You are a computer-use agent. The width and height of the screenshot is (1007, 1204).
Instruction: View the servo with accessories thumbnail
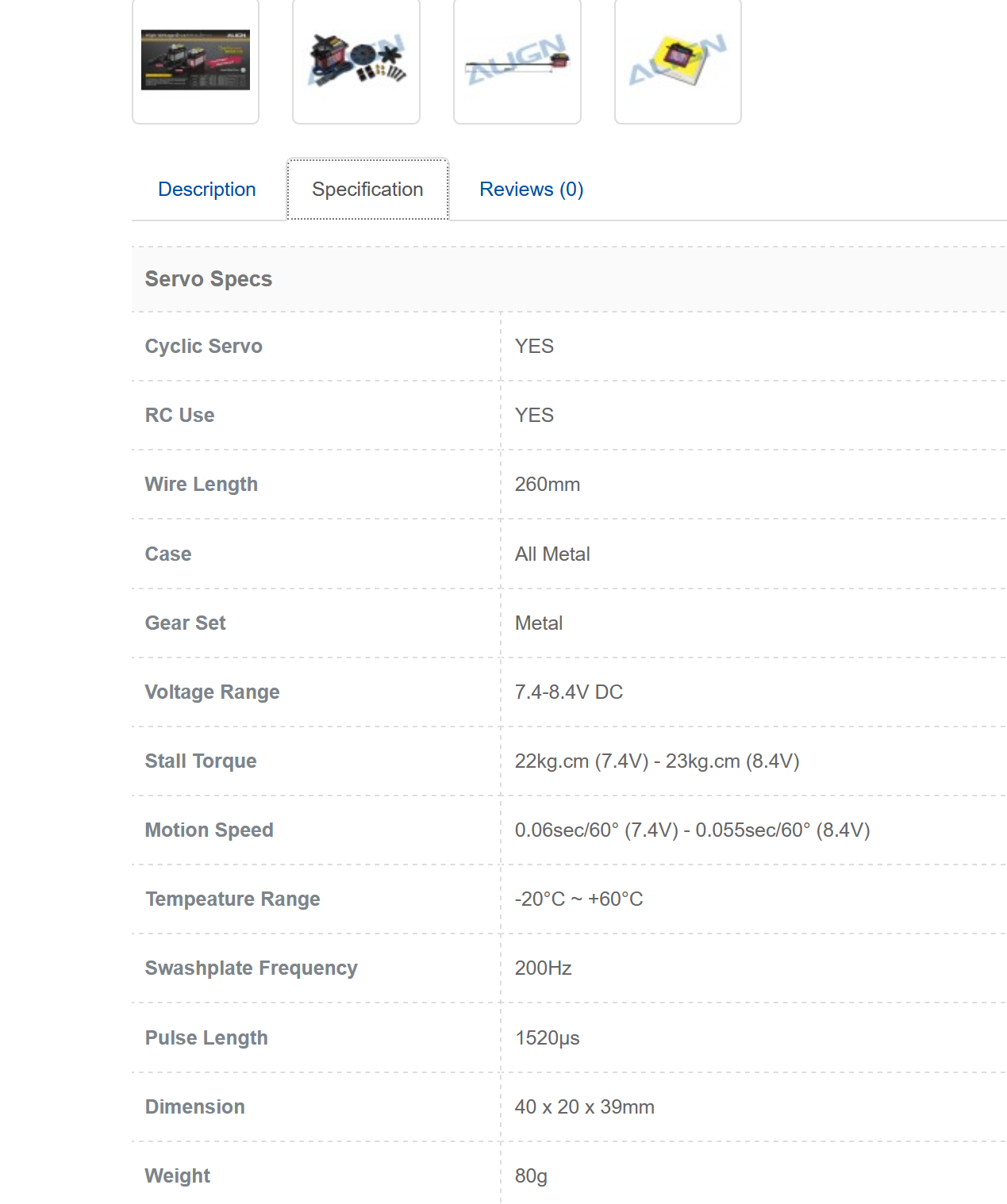tap(356, 60)
